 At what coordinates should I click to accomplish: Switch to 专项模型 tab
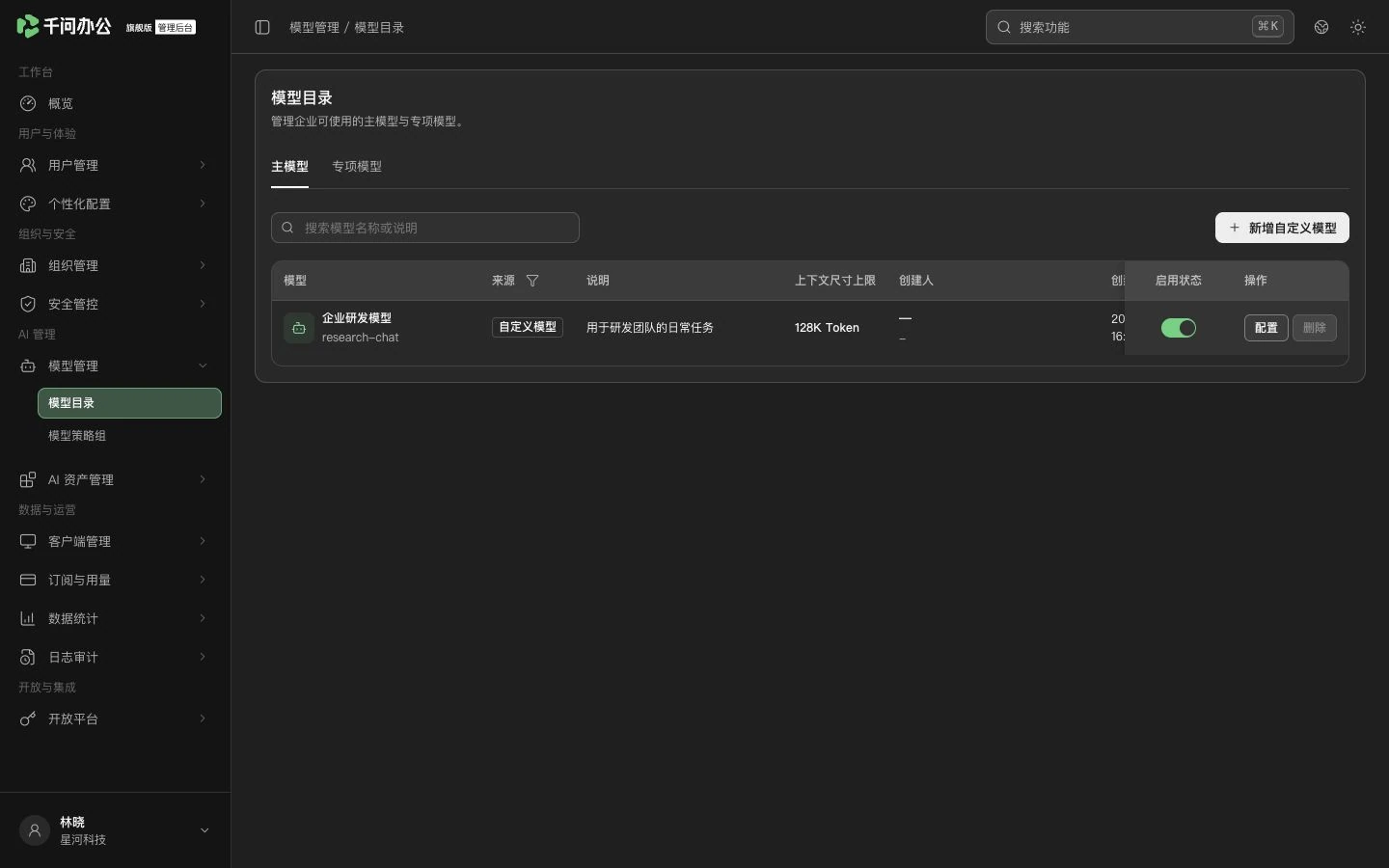point(357,167)
